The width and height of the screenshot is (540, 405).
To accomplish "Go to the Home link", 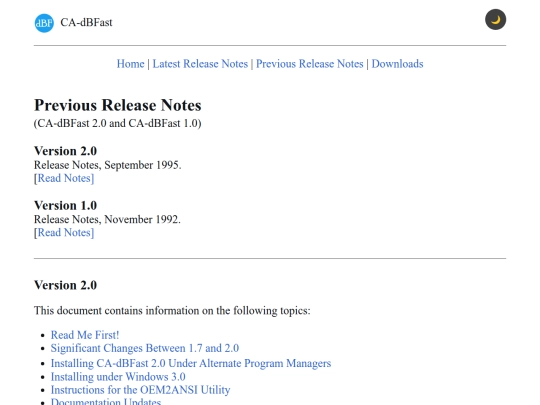I will coord(130,64).
